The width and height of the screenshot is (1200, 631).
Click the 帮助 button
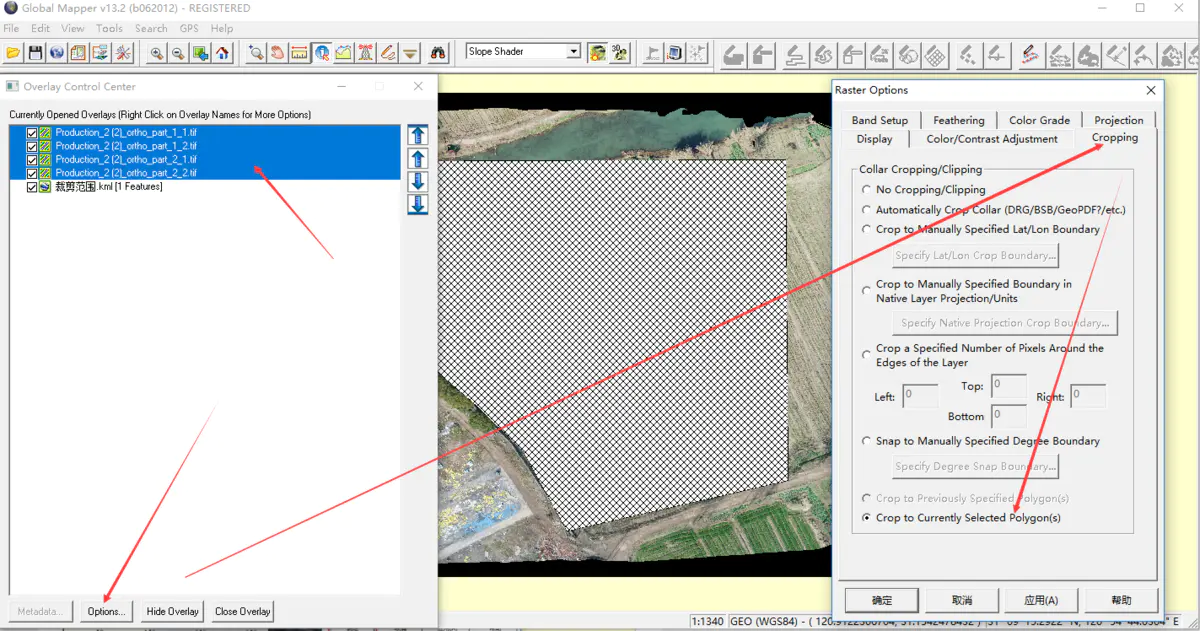click(1121, 600)
